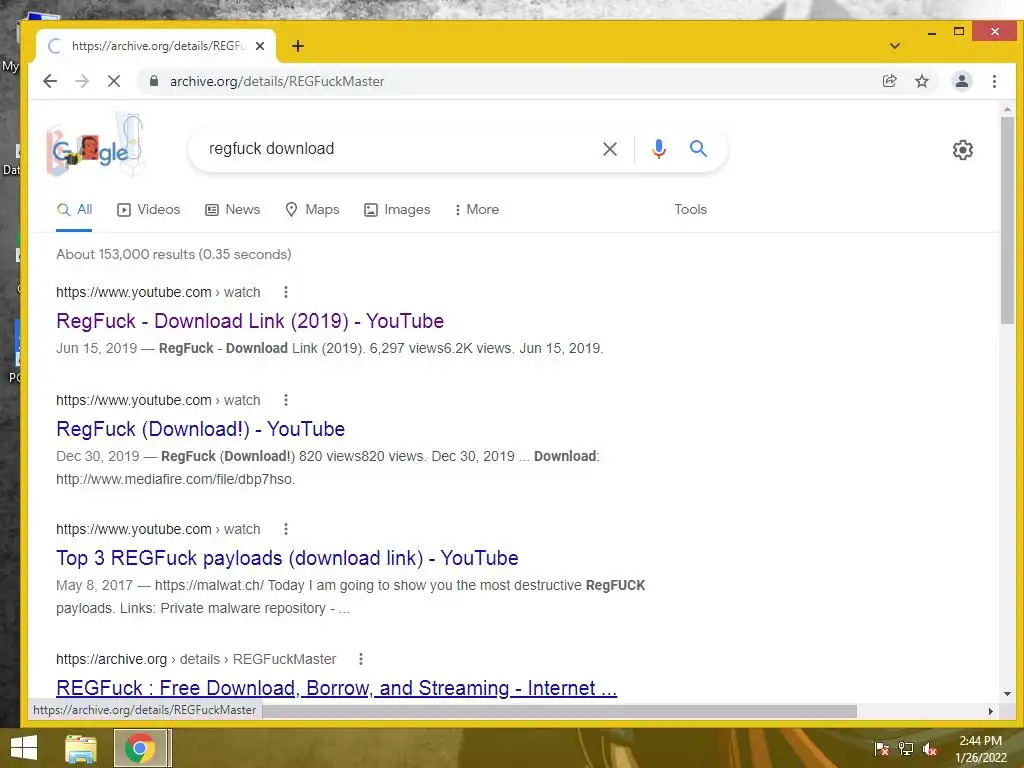Click the mediafire.com/file/dbp7hso snippet text

coord(176,479)
